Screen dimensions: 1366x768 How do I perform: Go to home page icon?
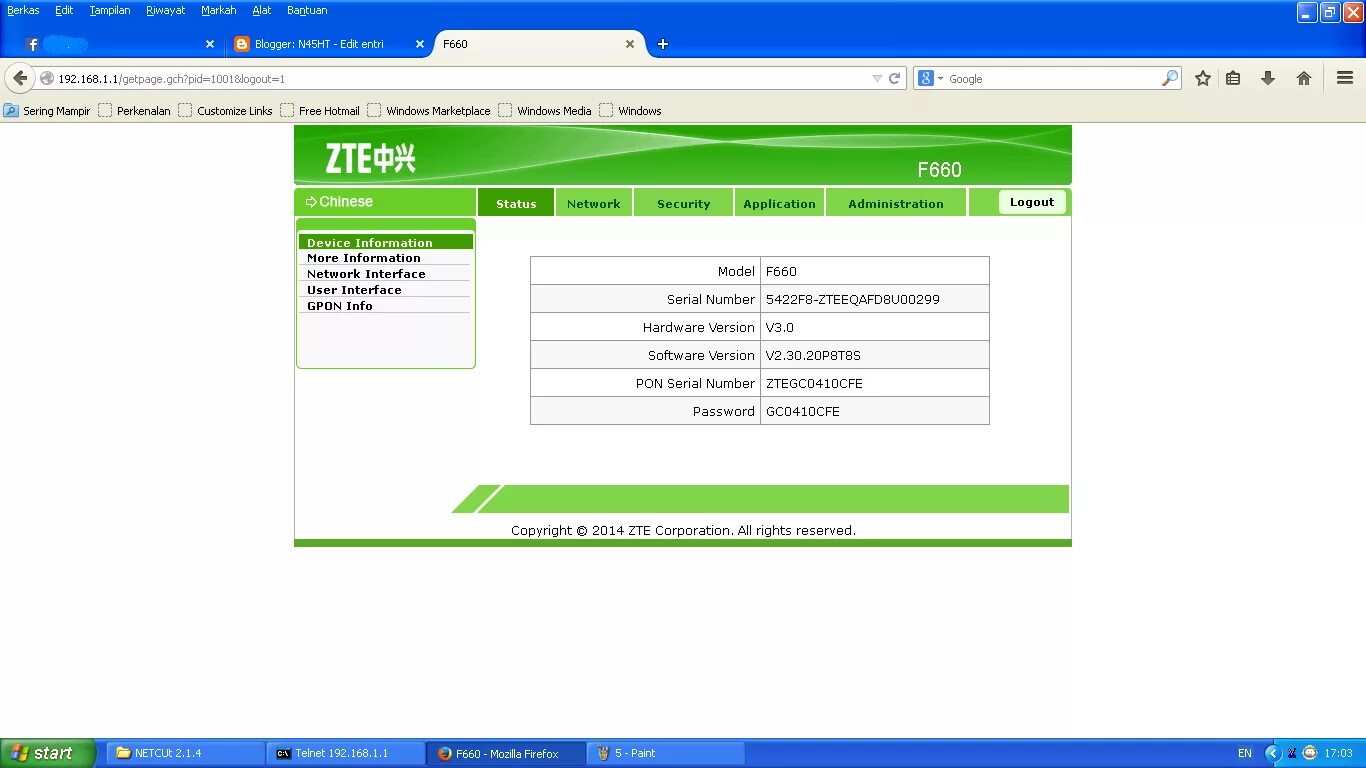(1304, 78)
